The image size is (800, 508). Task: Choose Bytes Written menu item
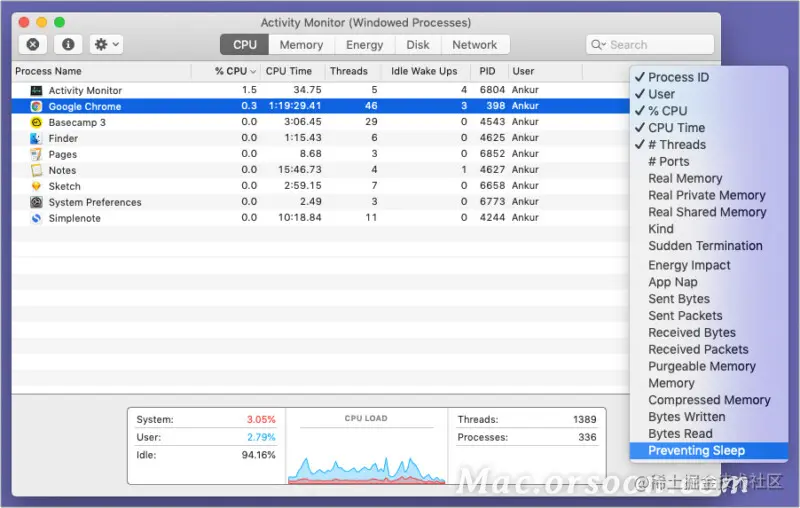709,416
